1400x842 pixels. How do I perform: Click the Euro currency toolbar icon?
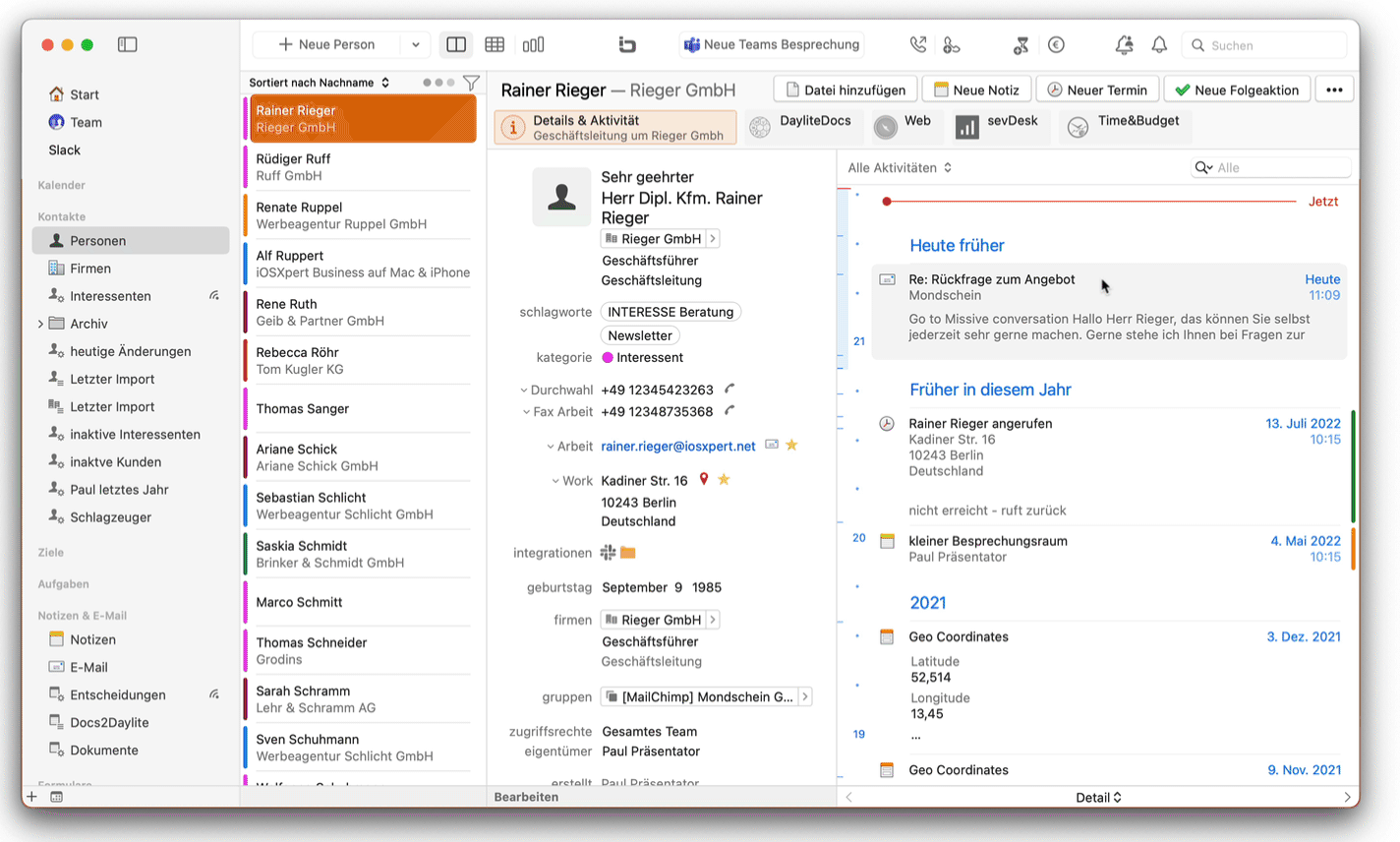pos(1056,44)
